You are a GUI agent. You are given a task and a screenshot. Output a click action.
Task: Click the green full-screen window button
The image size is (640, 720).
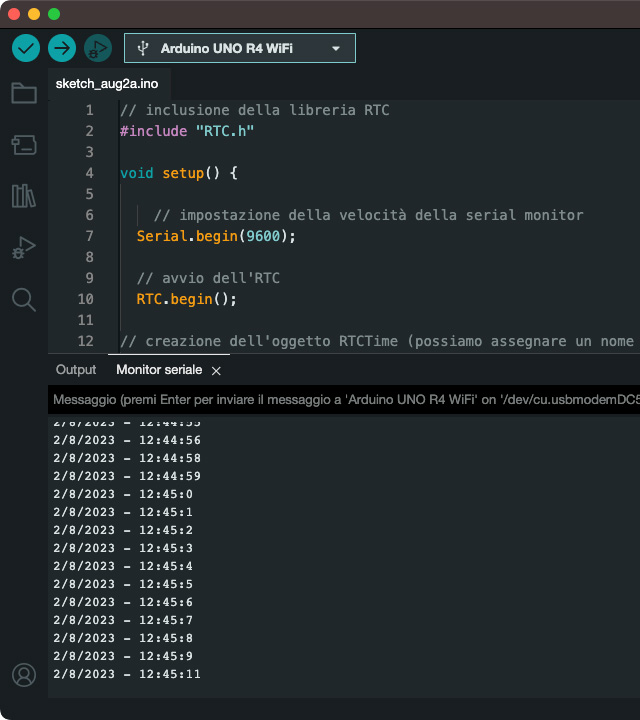coord(54,14)
